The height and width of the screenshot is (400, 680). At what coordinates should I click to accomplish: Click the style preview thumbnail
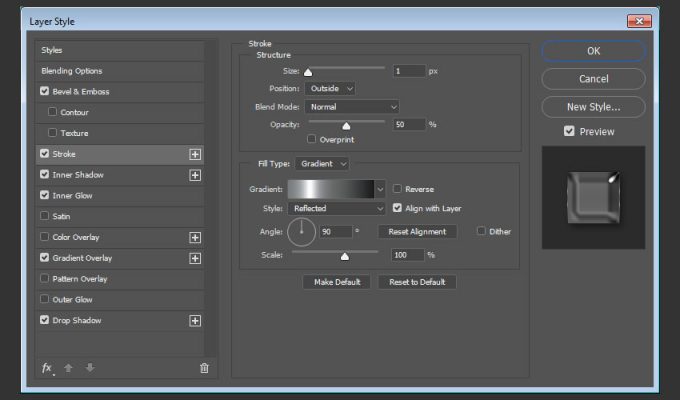click(x=593, y=197)
